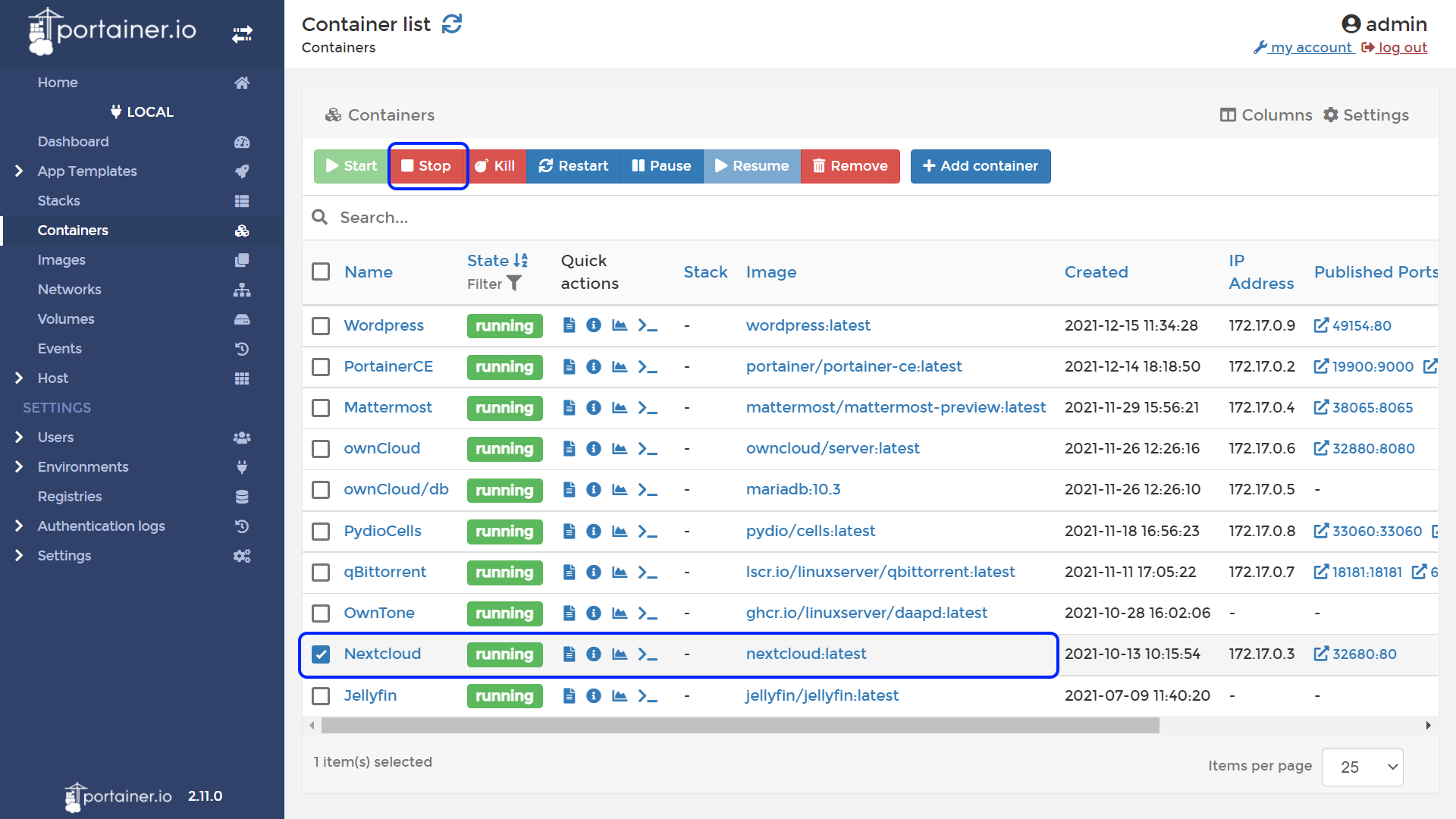Open my account link
1456x819 pixels.
coord(1304,48)
